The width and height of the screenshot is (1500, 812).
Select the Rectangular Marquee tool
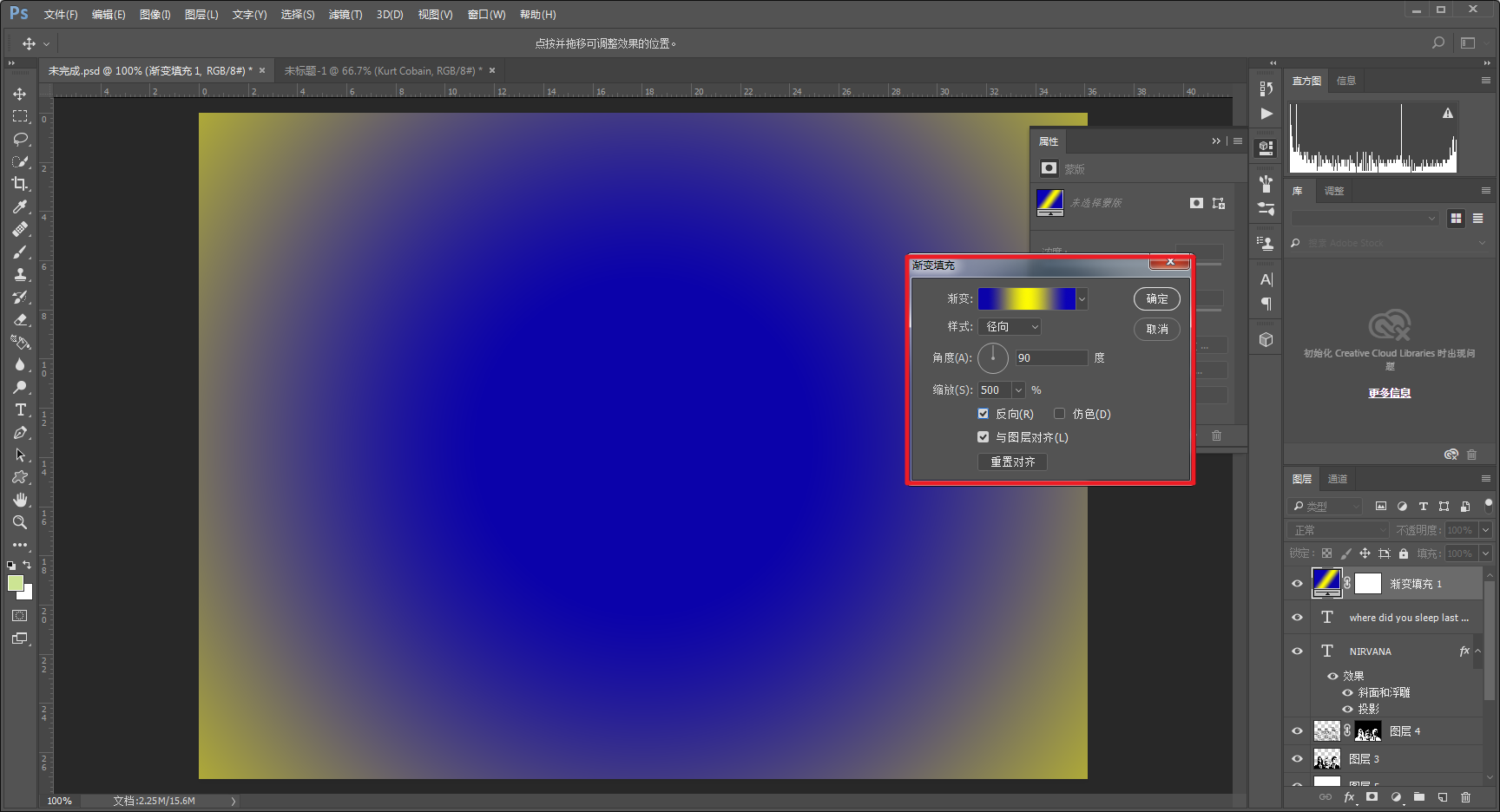20,116
